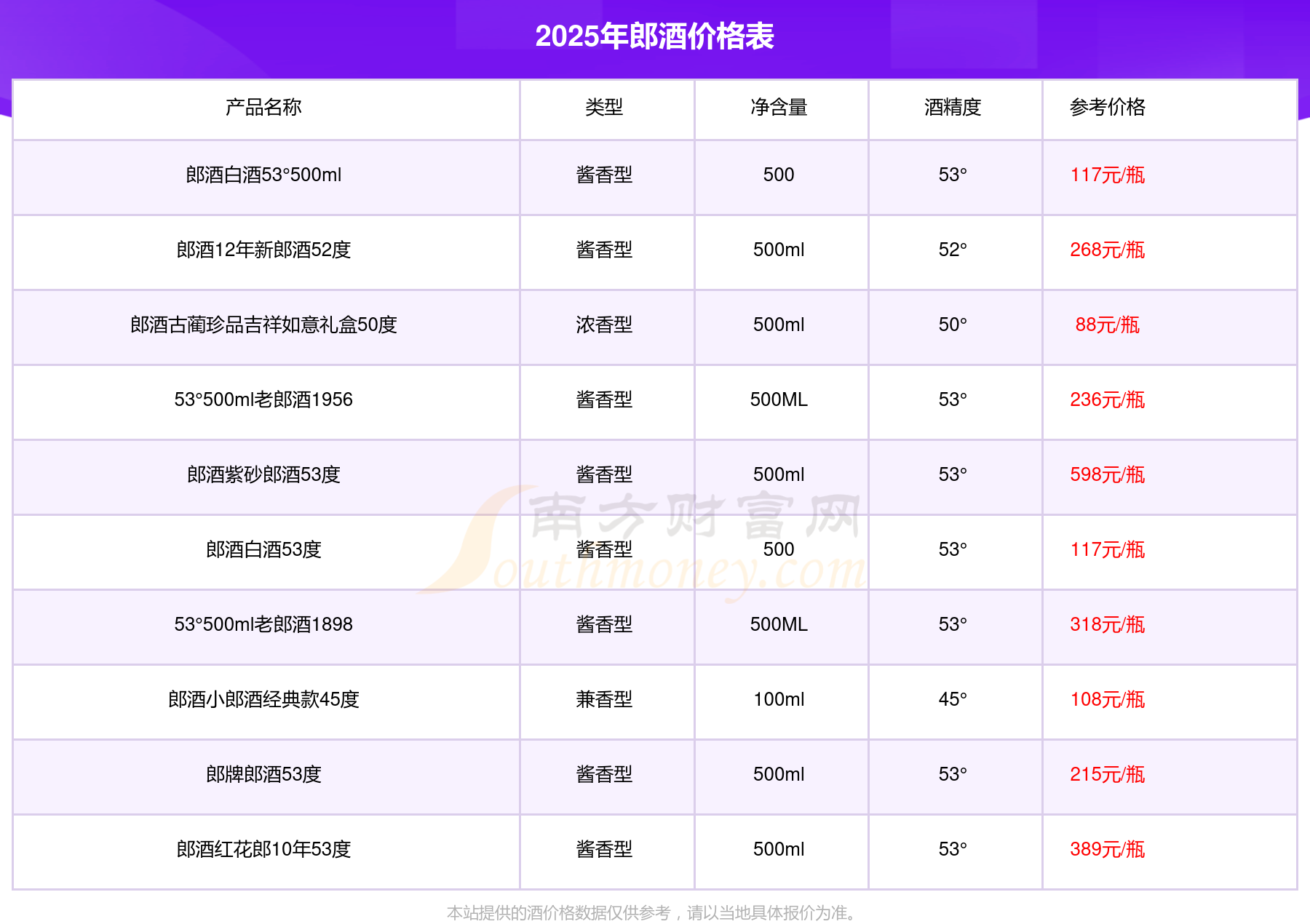Click the price 389元/瓶
1310x924 pixels.
pyautogui.click(x=1107, y=850)
